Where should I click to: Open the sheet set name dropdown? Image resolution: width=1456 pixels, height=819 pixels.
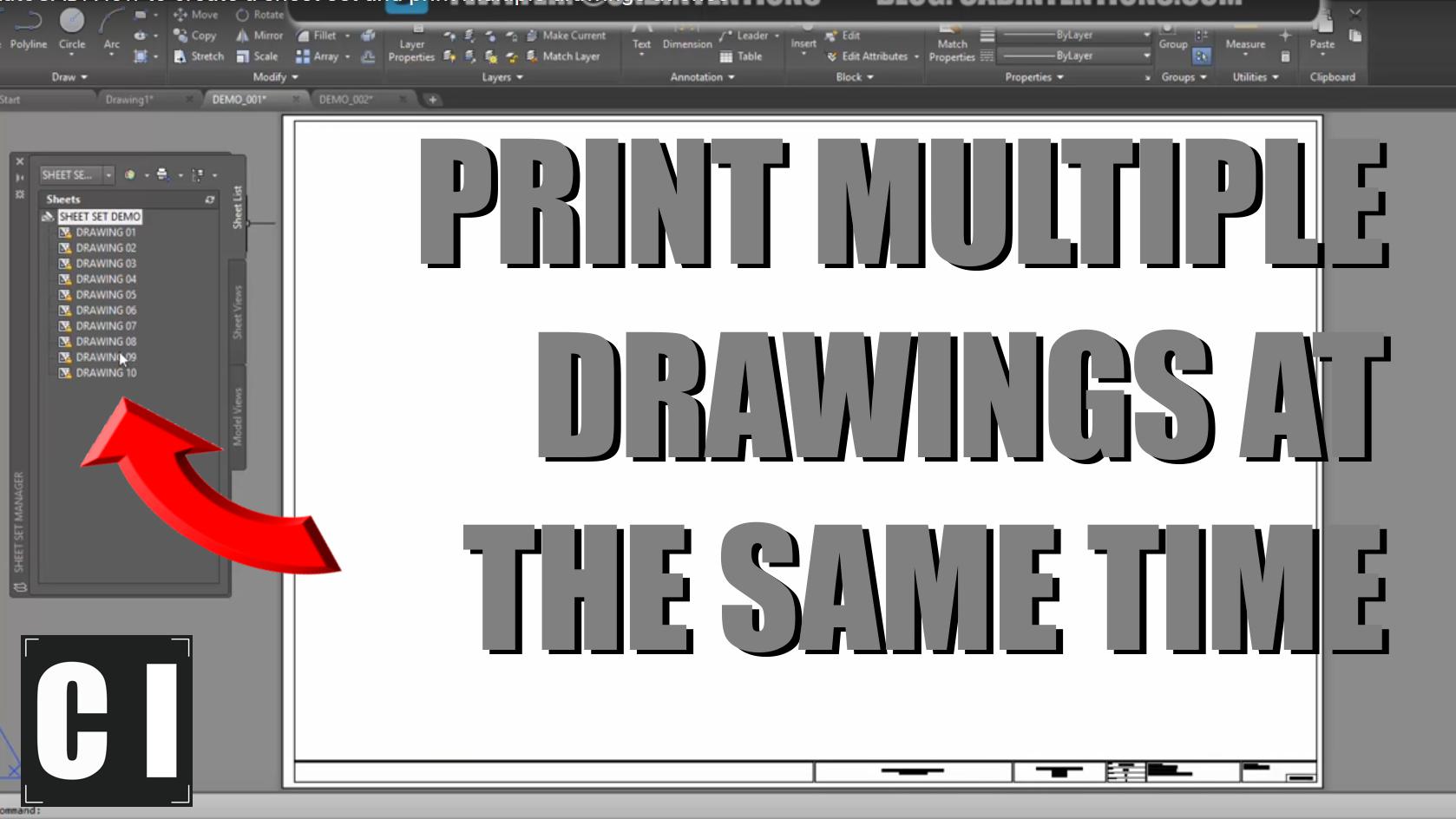[x=108, y=174]
